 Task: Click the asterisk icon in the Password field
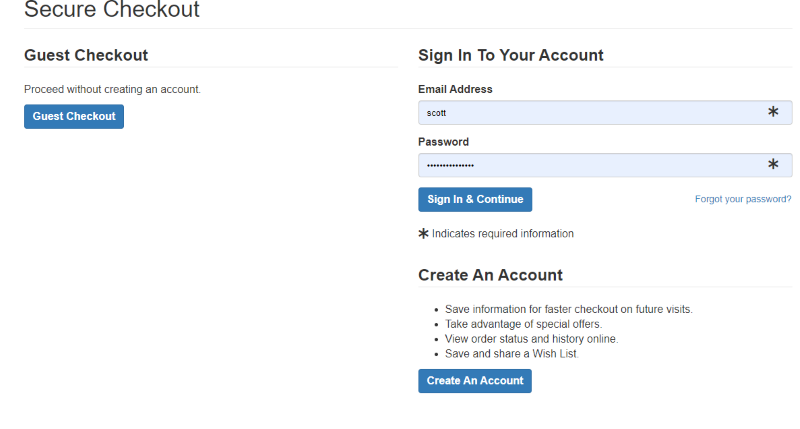[x=773, y=165]
